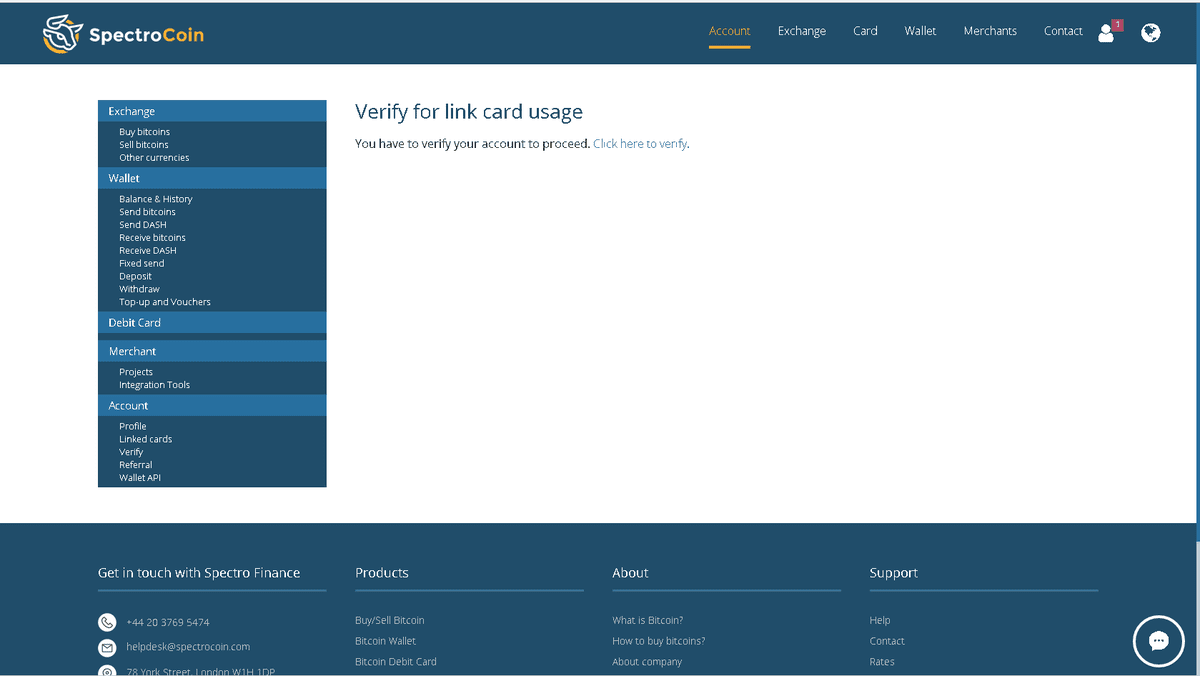Collapse the Merchant sidebar section header
The image size is (1200, 676).
(x=133, y=352)
